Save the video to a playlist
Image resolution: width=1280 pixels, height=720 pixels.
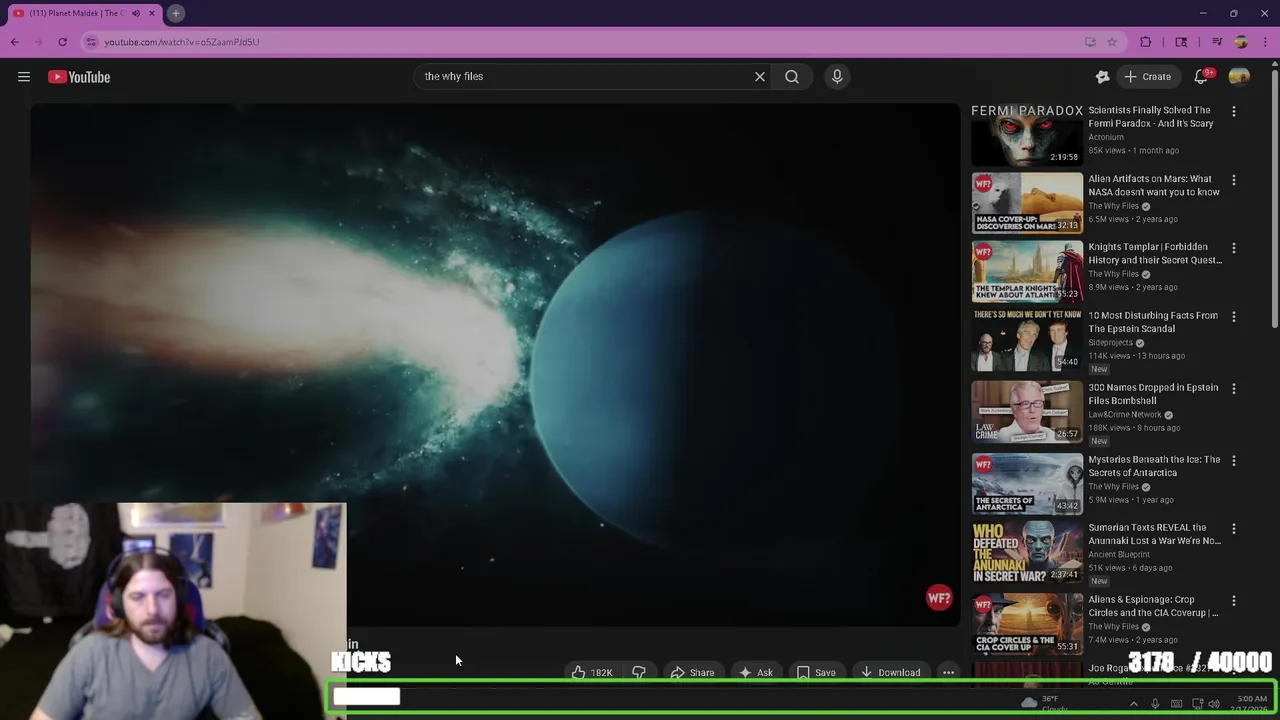816,673
